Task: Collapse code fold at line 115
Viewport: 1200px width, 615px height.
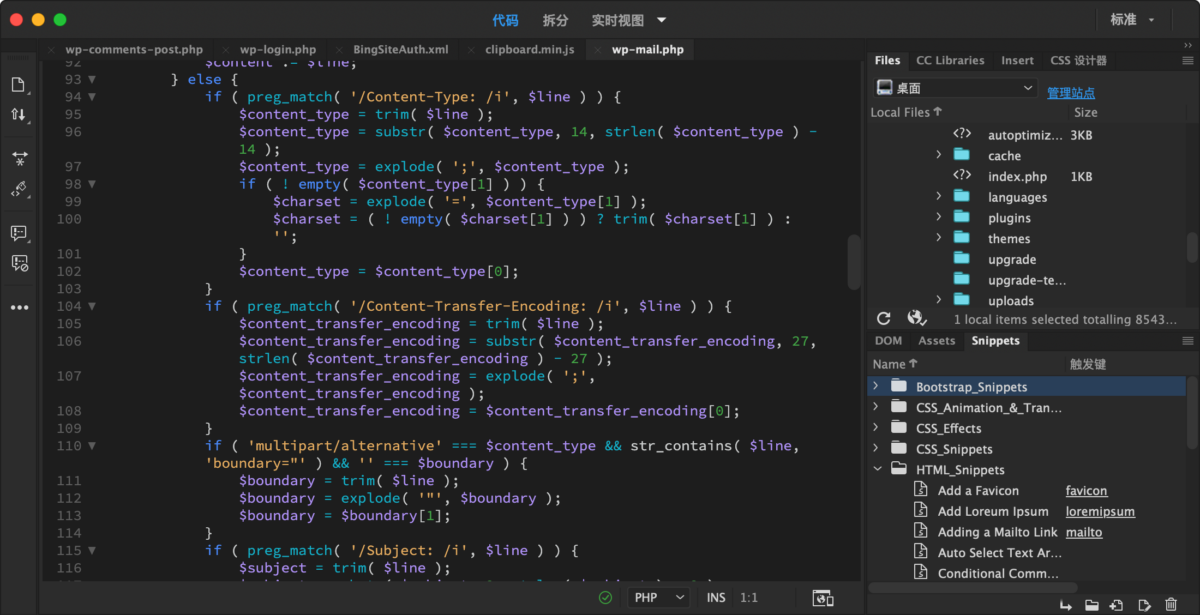Action: click(92, 551)
